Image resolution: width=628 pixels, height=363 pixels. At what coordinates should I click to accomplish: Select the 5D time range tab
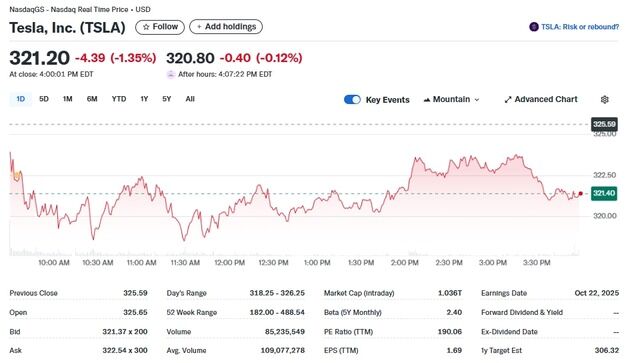(x=44, y=99)
